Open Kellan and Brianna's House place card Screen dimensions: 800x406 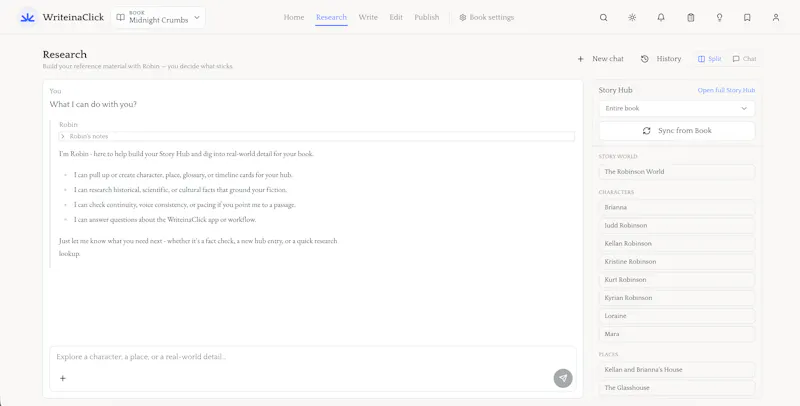coord(677,370)
